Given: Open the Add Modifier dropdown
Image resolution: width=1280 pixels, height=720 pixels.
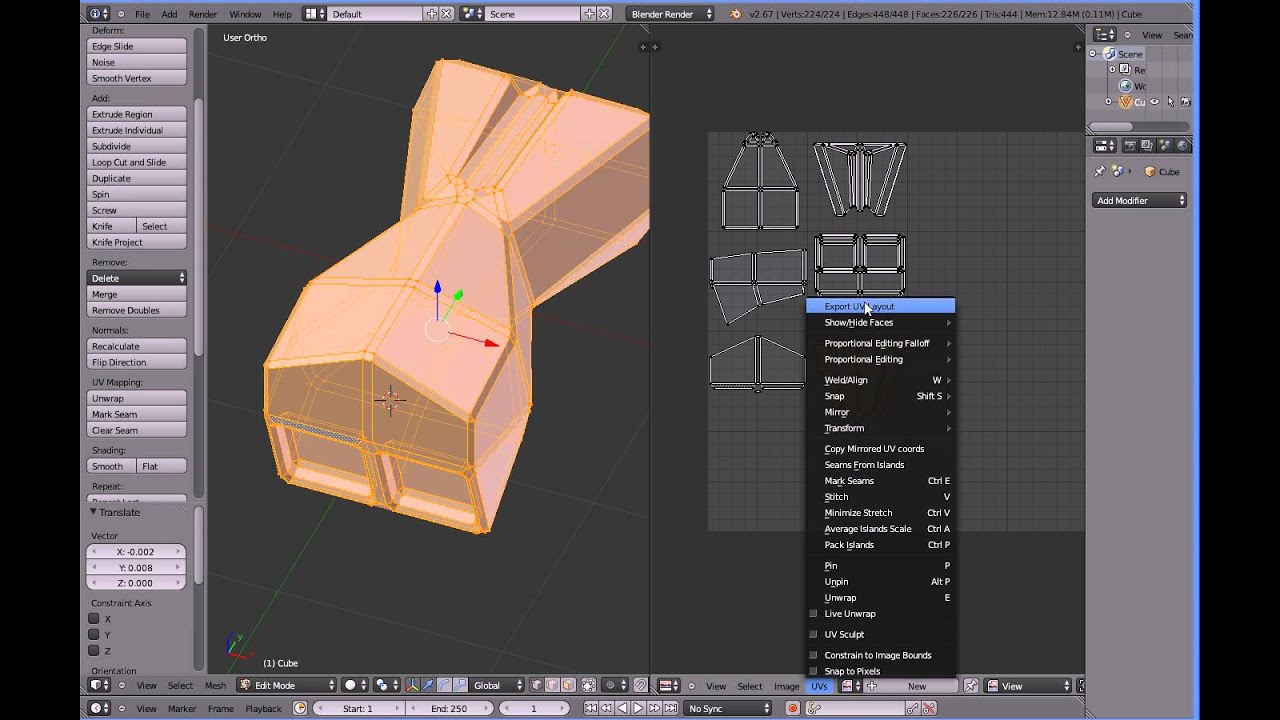Looking at the screenshot, I should (1140, 200).
